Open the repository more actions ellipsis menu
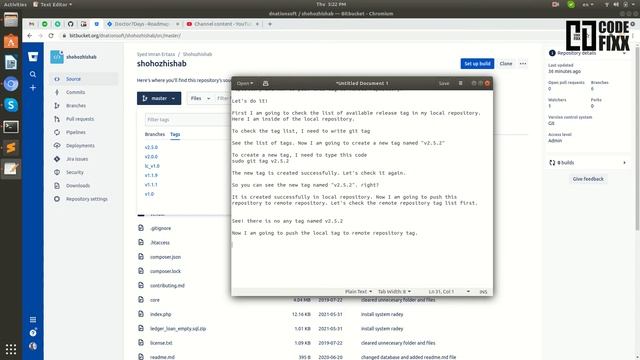The height and width of the screenshot is (360, 640). 523,64
